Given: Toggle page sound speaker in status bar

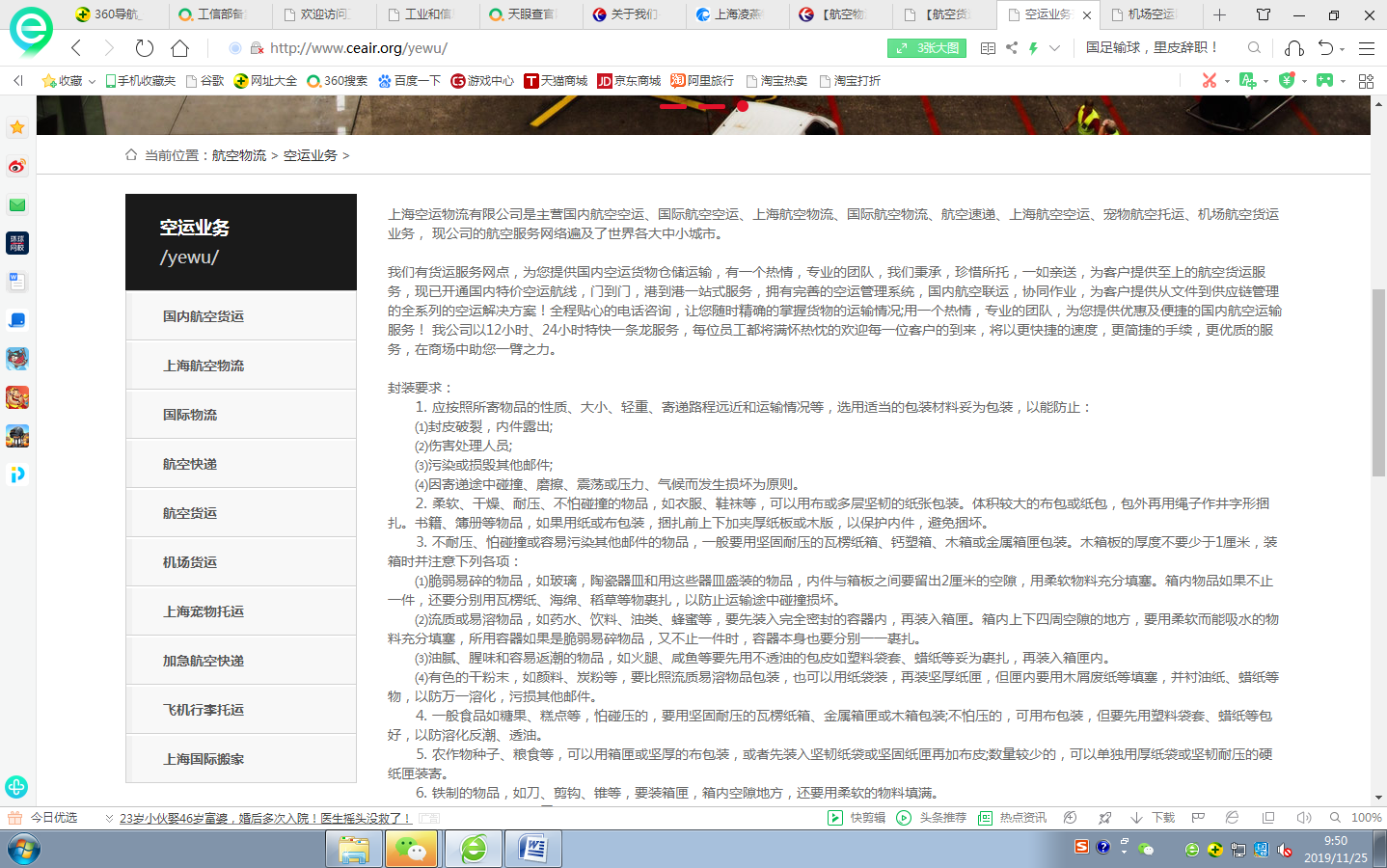Looking at the screenshot, I should pyautogui.click(x=1304, y=818).
